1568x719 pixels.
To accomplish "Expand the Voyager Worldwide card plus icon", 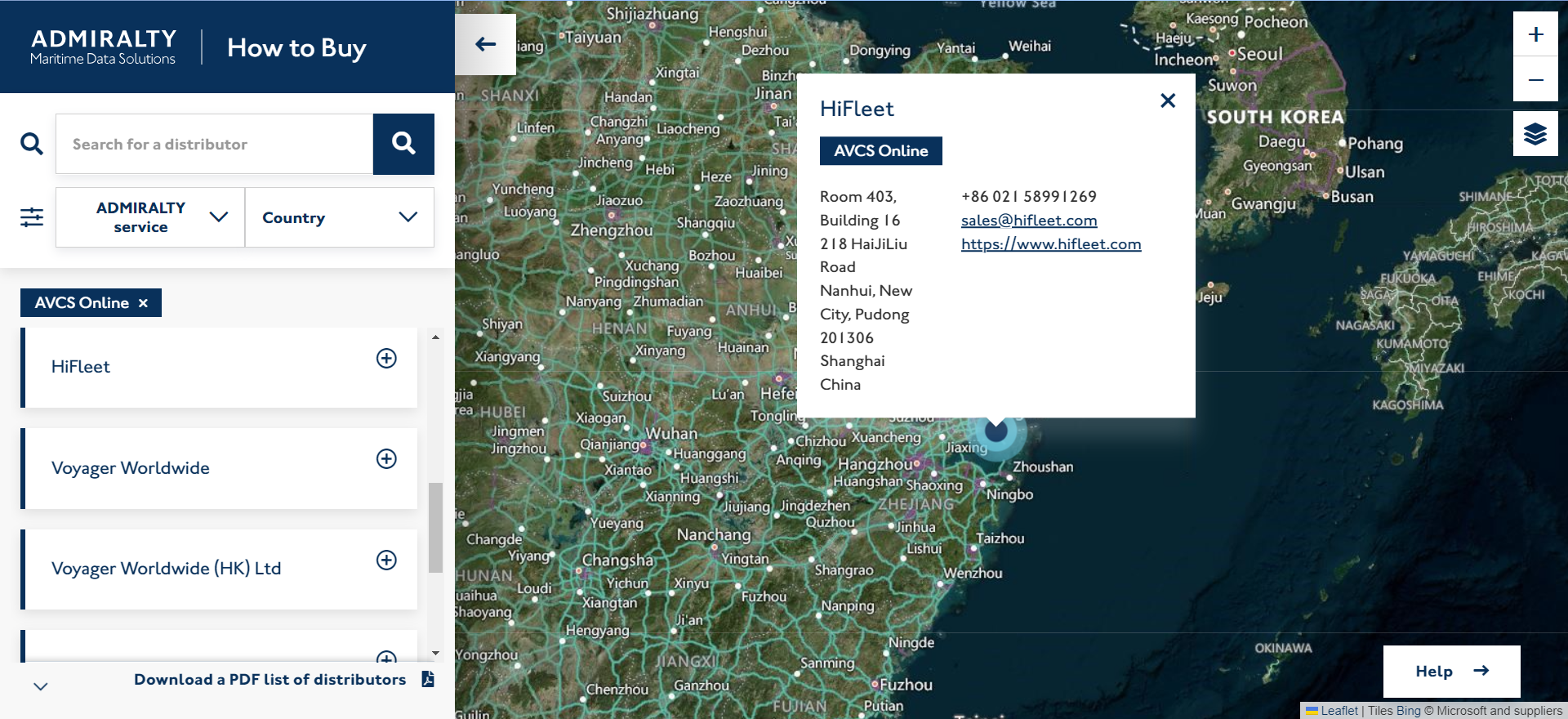I will (x=386, y=458).
